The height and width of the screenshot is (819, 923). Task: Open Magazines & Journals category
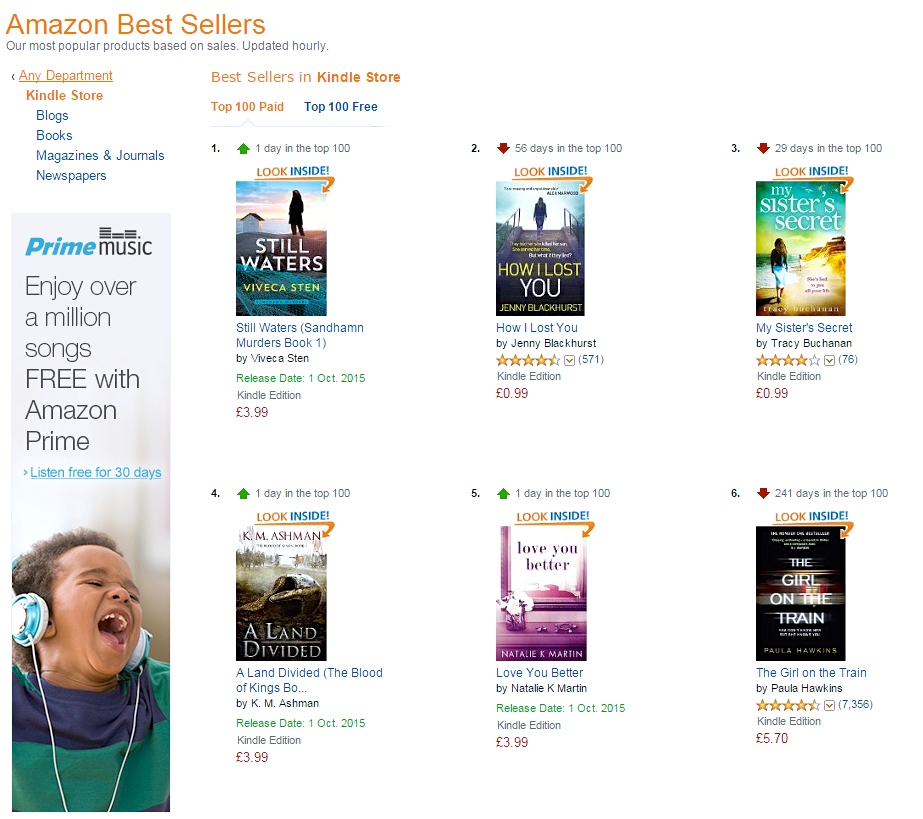click(x=100, y=155)
